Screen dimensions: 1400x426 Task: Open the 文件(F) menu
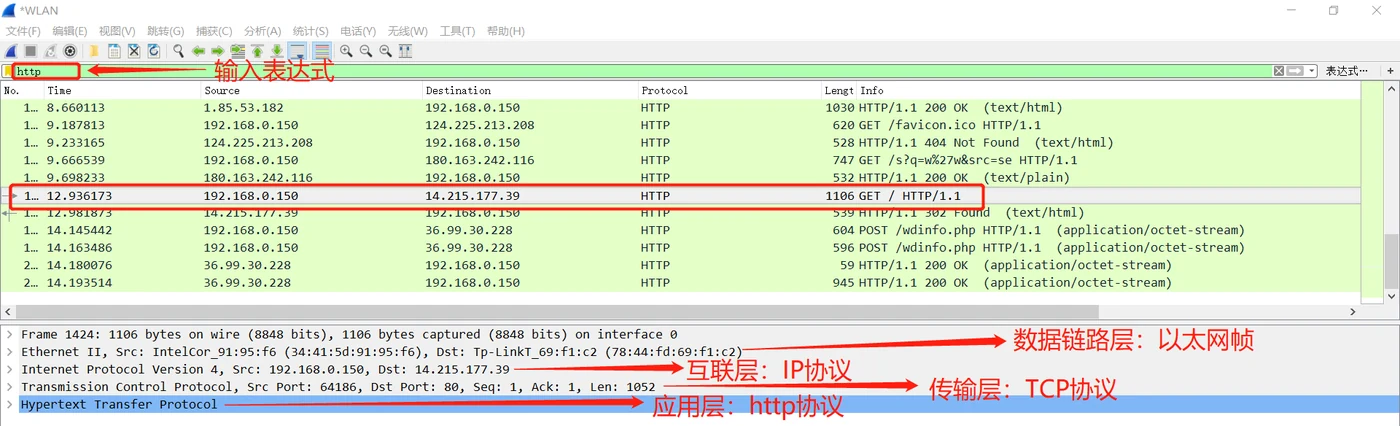[23, 31]
